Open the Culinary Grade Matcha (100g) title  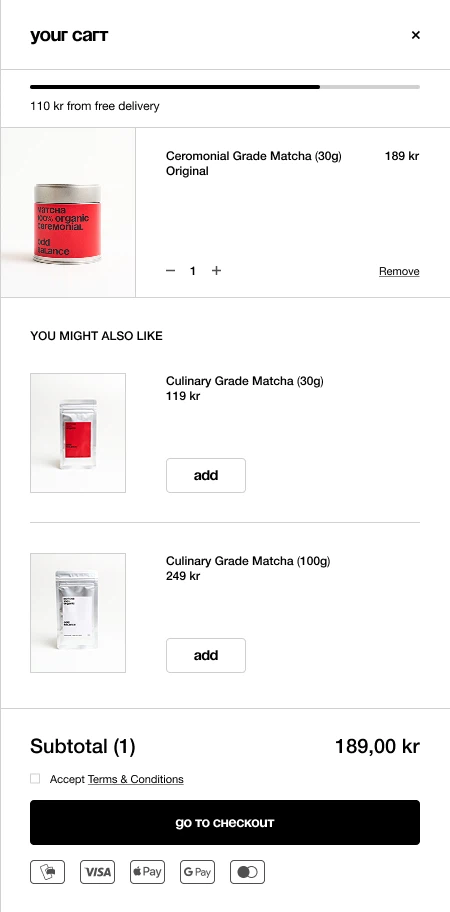248,561
